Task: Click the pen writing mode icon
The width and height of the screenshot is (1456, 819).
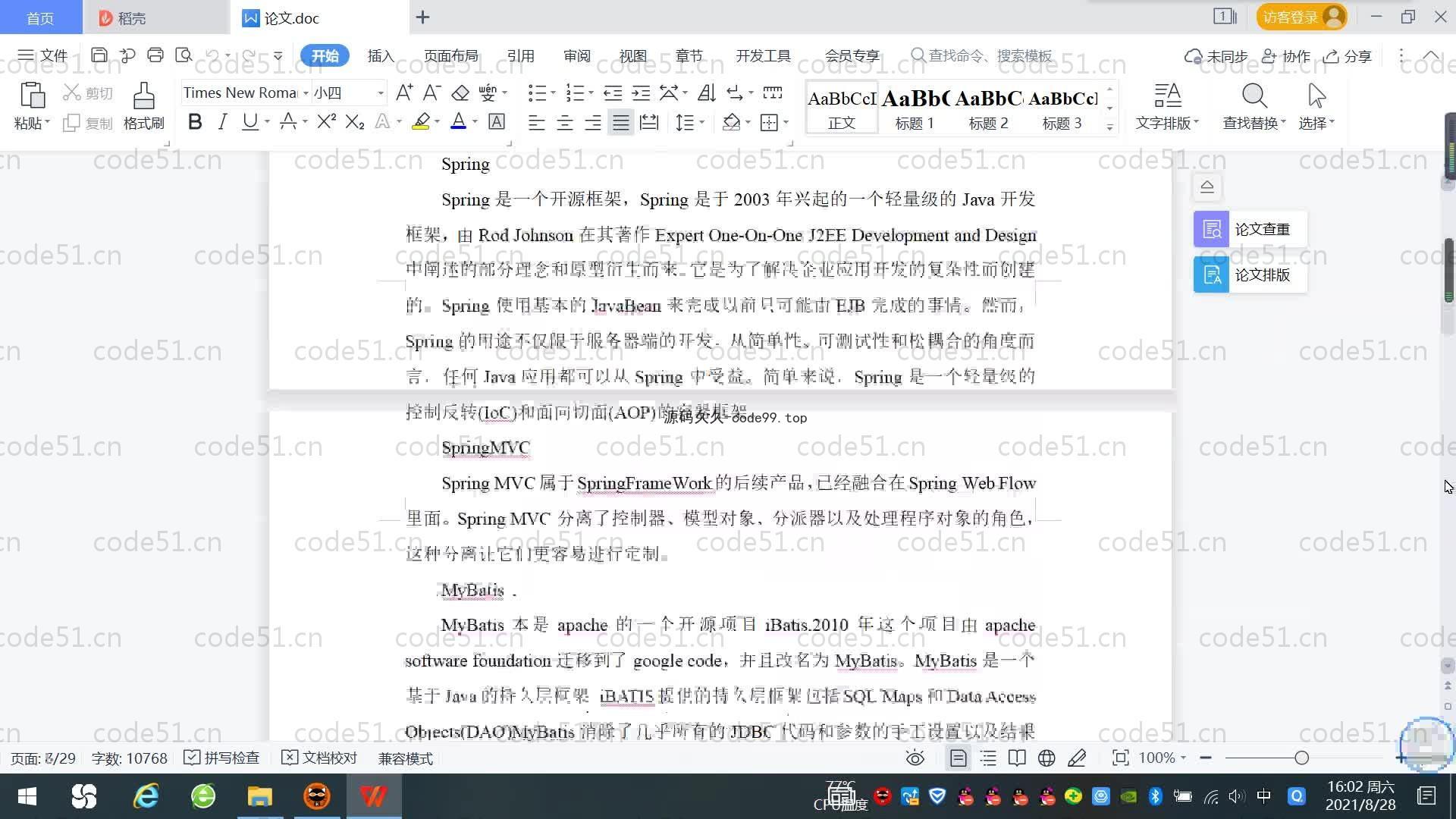Action: 1077,758
